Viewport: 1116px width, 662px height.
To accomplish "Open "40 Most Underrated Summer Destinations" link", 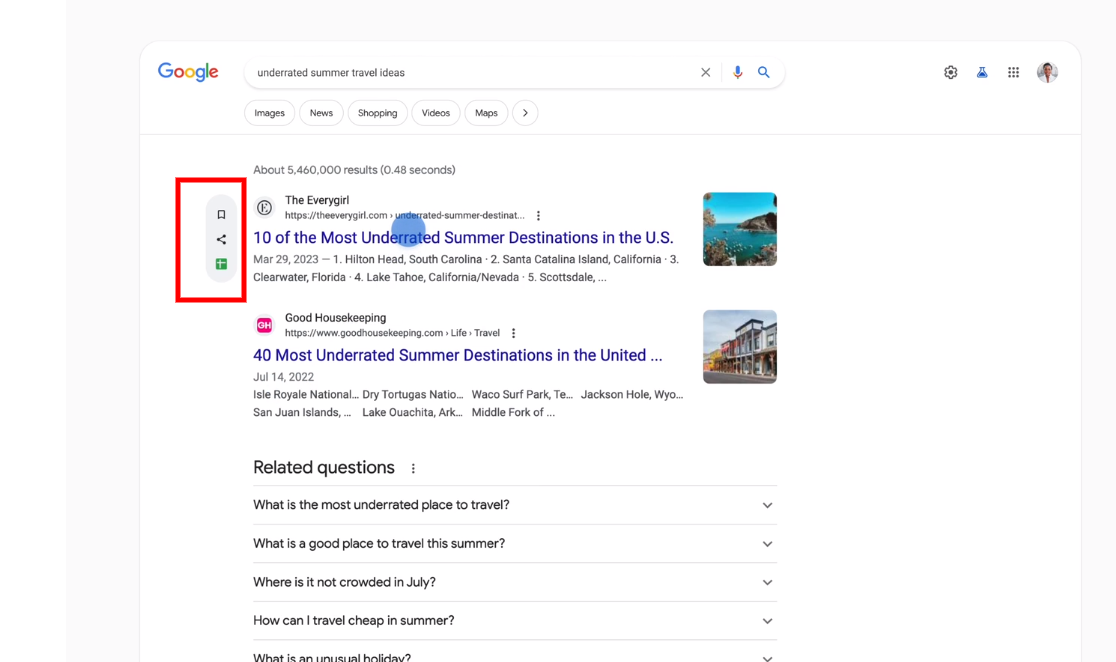I will [x=458, y=355].
